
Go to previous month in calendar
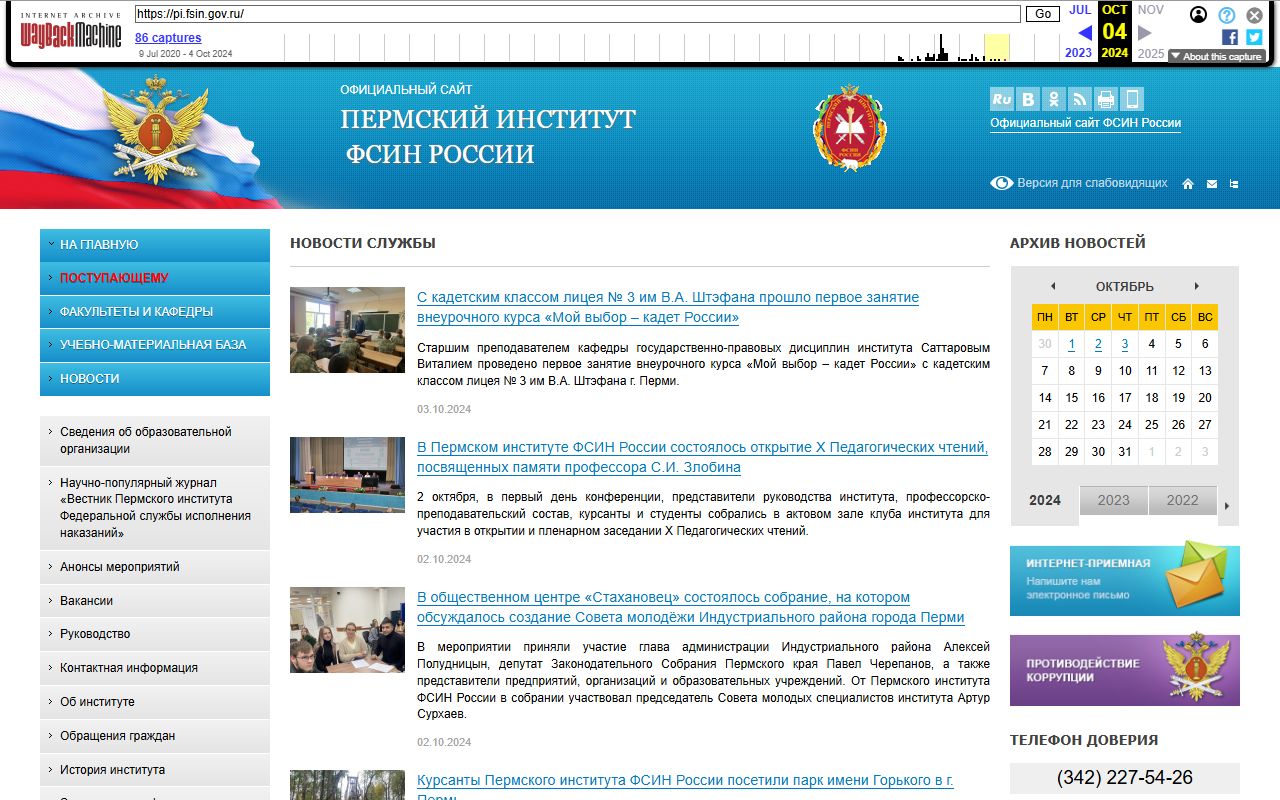[x=1053, y=286]
